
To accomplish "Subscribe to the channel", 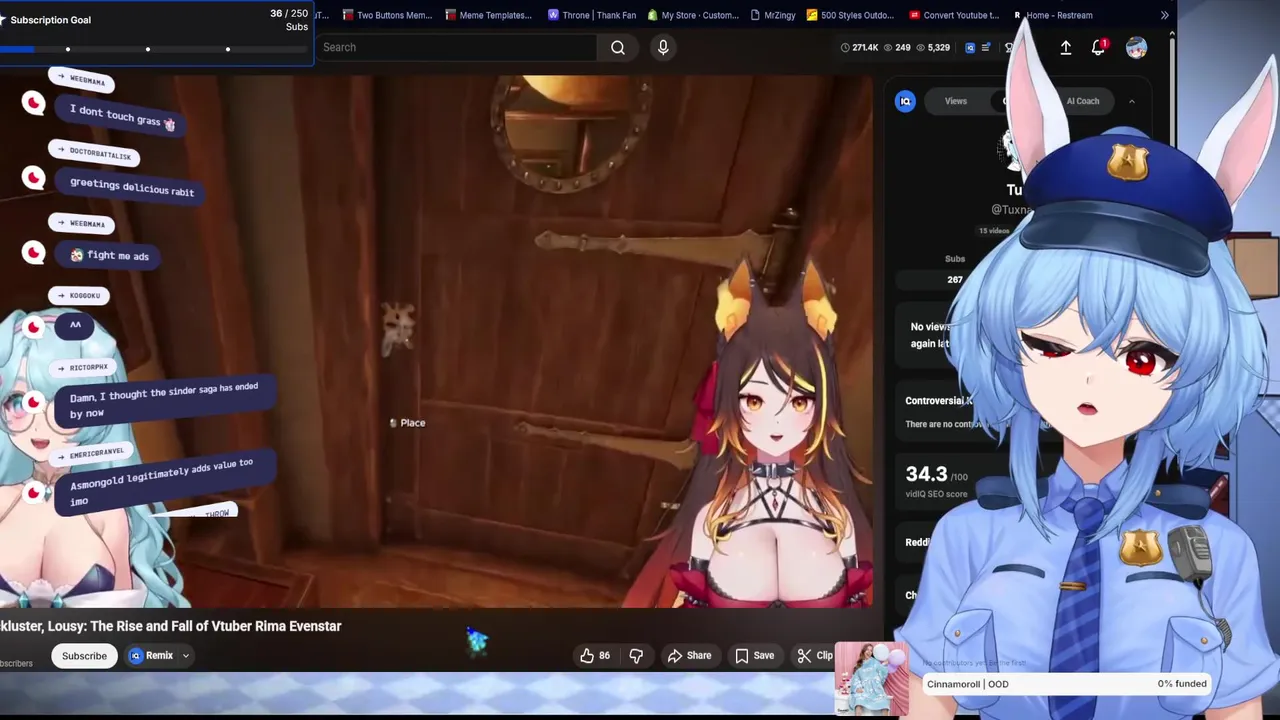I will (x=84, y=656).
